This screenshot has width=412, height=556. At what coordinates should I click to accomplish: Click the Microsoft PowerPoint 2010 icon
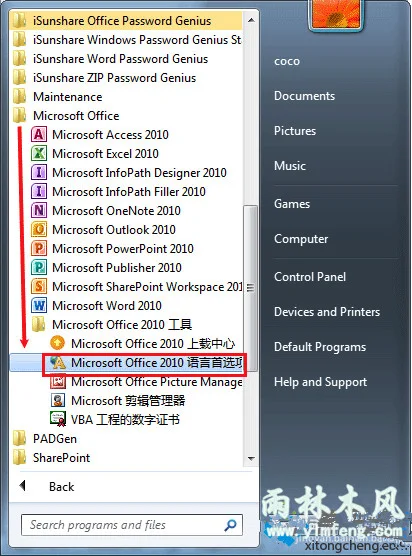(39, 249)
